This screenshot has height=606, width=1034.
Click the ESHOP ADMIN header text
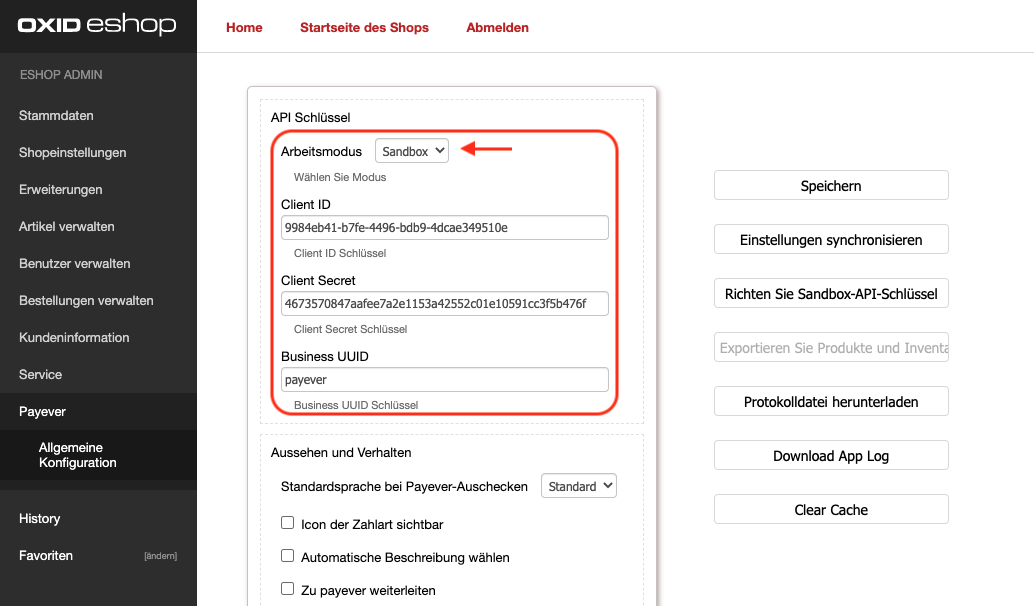click(61, 75)
